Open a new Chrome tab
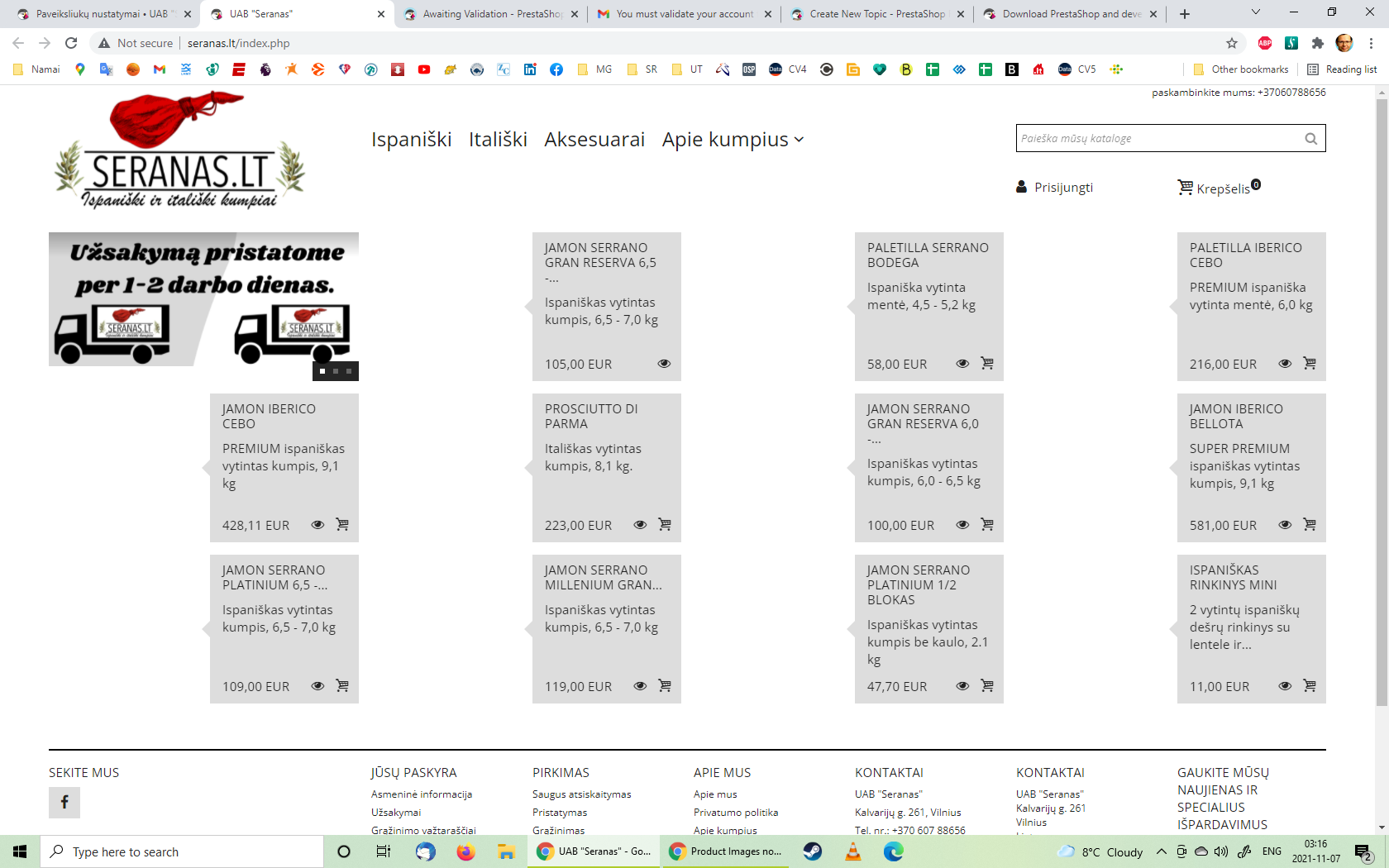 pyautogui.click(x=1185, y=14)
